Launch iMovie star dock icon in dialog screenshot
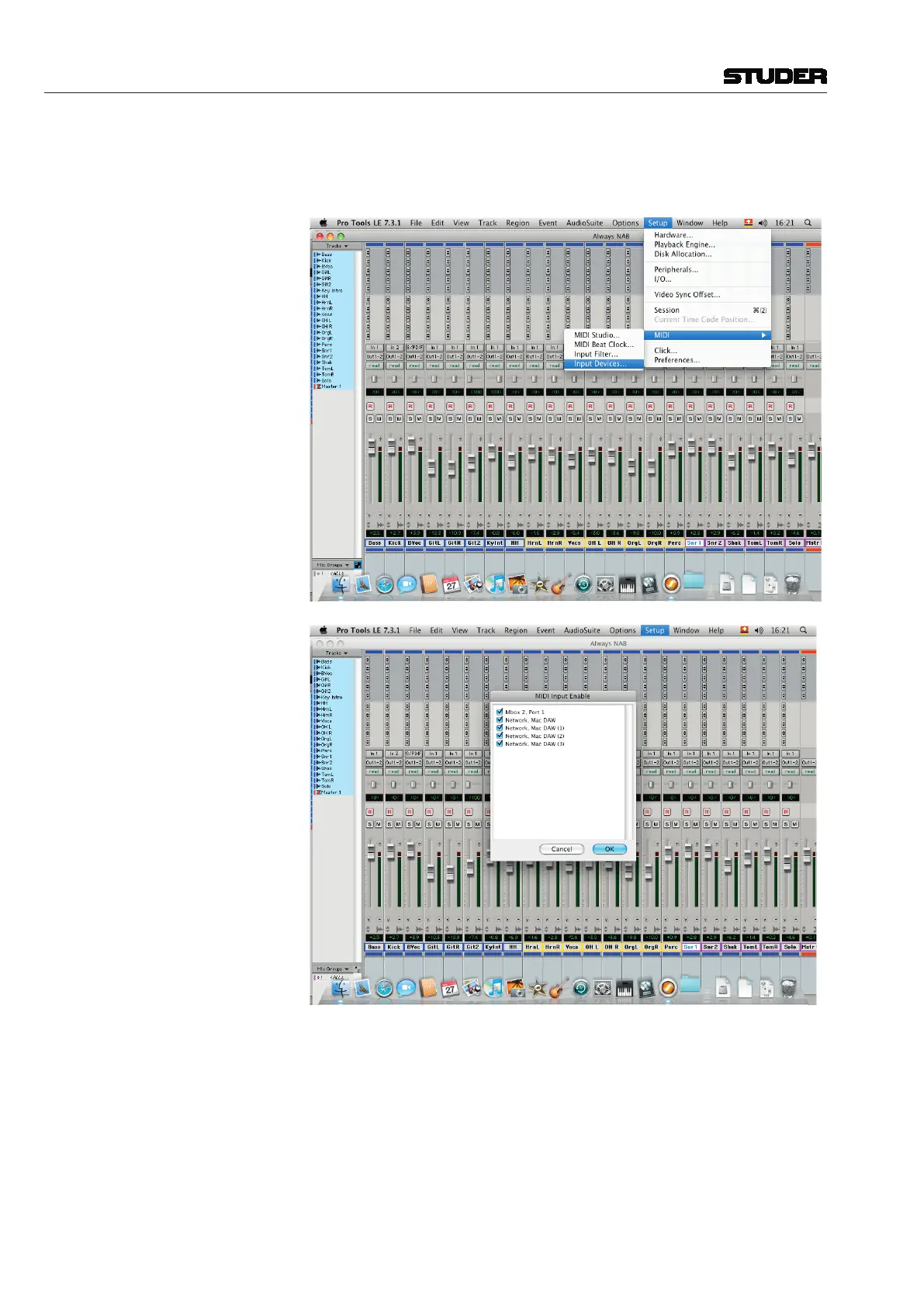 click(x=537, y=987)
